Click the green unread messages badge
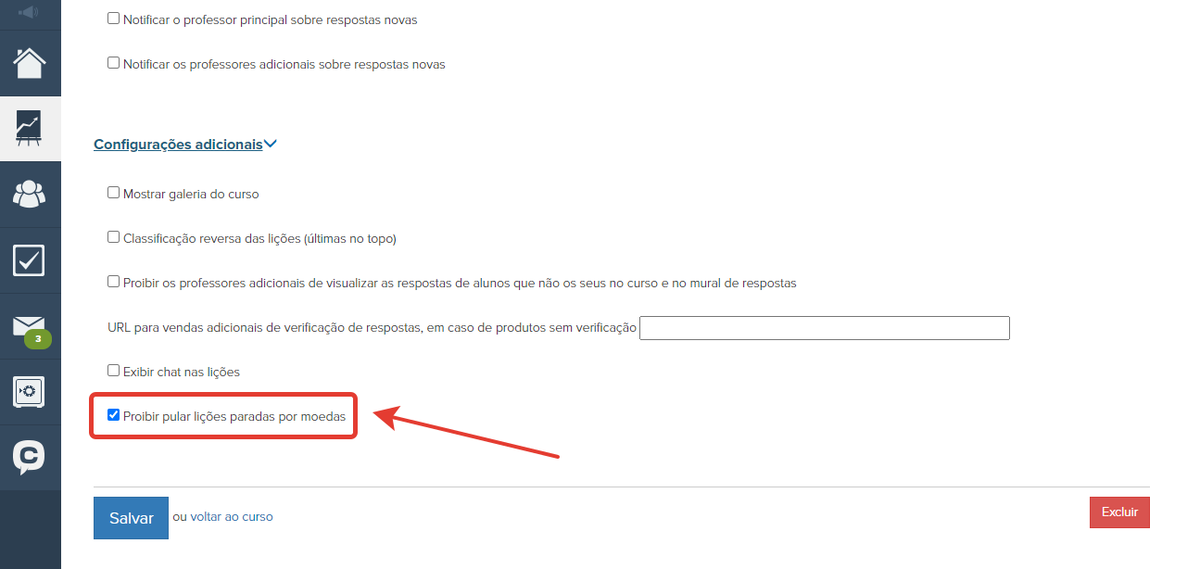This screenshot has width=1200, height=569. (x=38, y=340)
